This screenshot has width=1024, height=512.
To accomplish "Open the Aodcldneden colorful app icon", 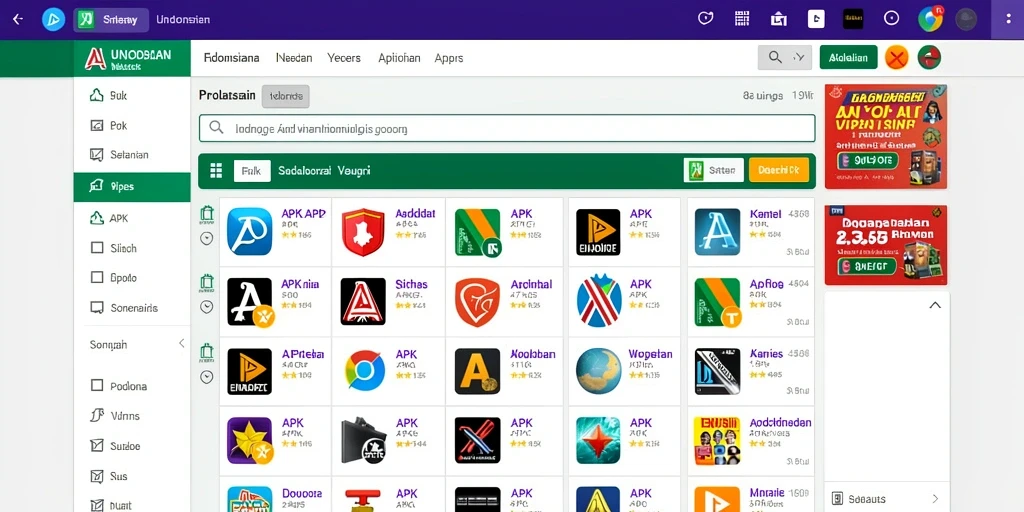I will coord(718,441).
